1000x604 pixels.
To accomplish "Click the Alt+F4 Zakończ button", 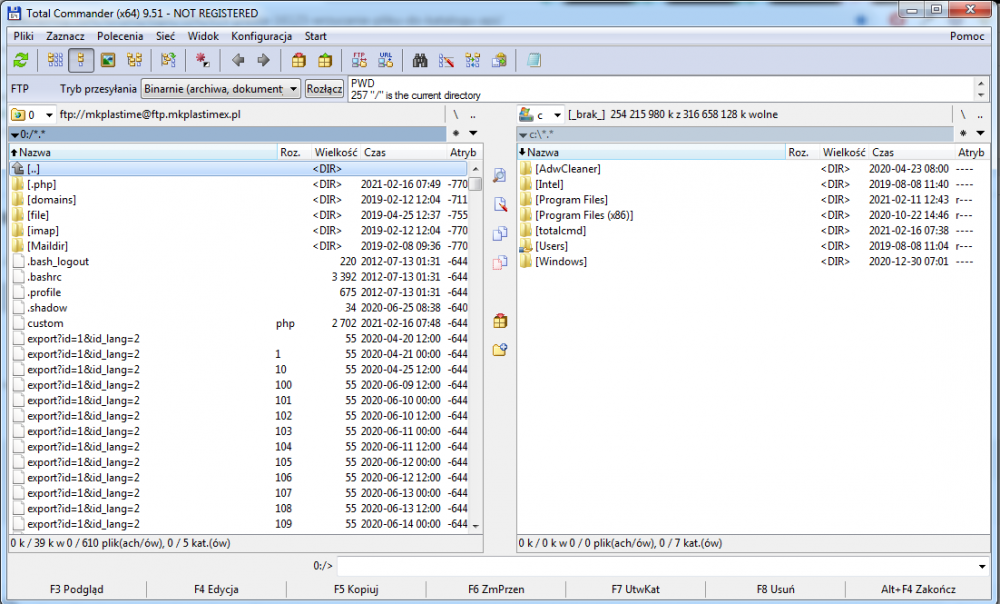I will 918,589.
